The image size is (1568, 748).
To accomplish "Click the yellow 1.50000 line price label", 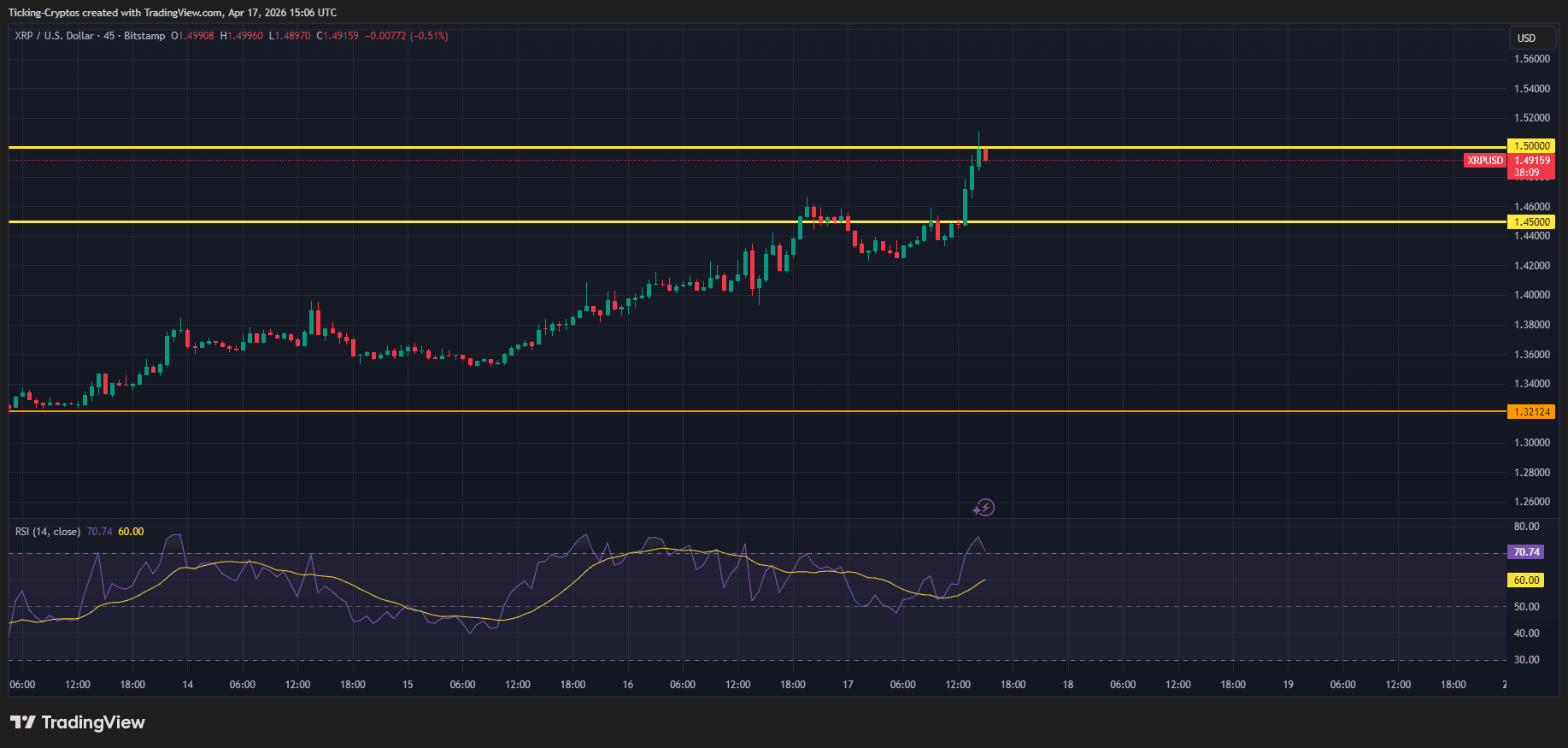I will pyautogui.click(x=1531, y=146).
